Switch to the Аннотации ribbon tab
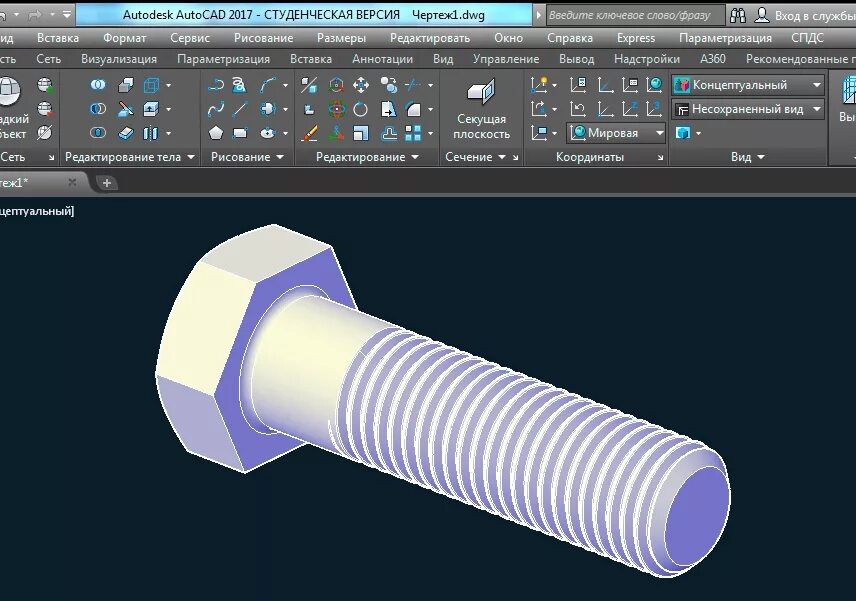The image size is (856, 601). tap(382, 59)
